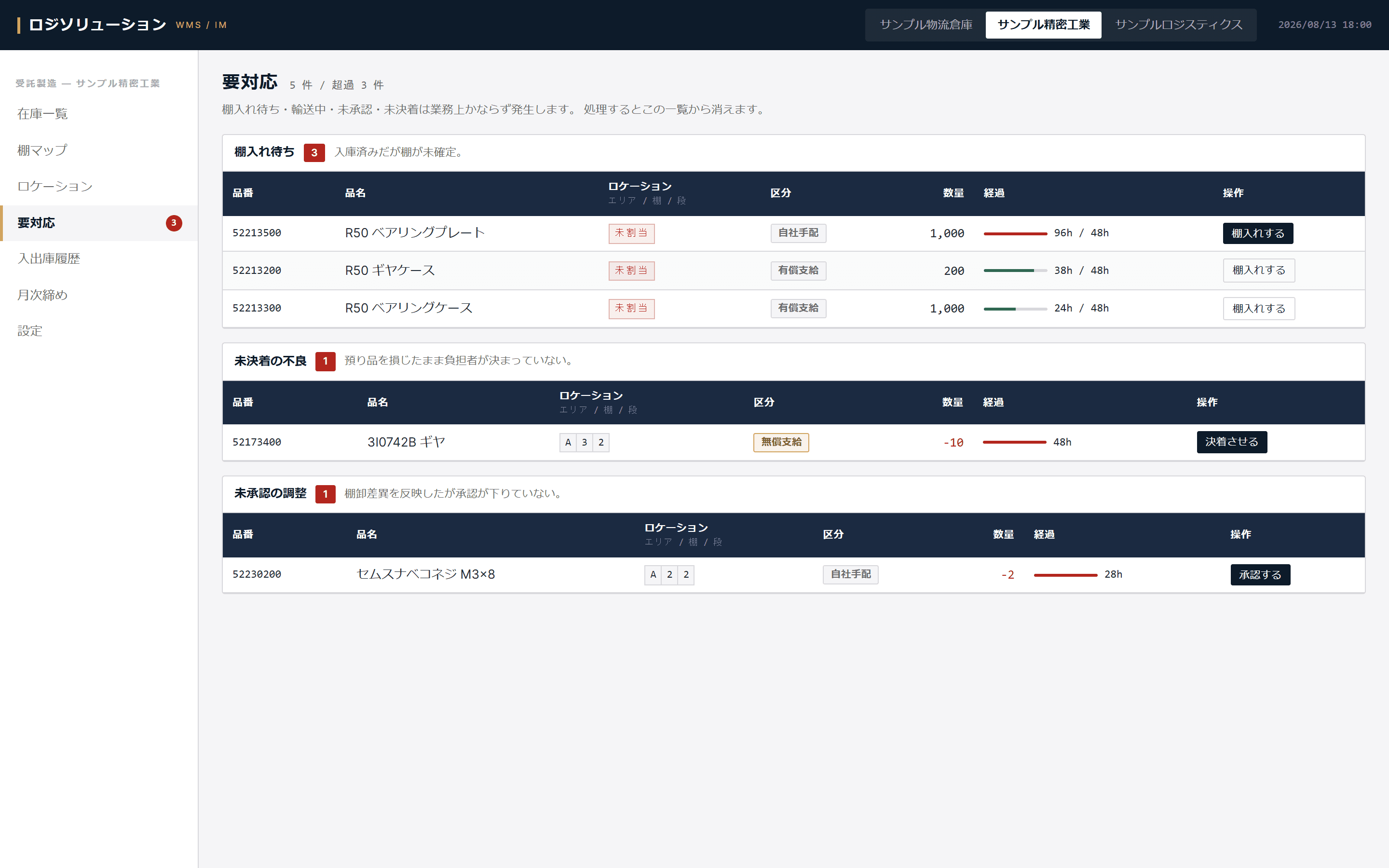
Task: Click quantity -10 in 未決着の不良 table
Action: point(953,443)
